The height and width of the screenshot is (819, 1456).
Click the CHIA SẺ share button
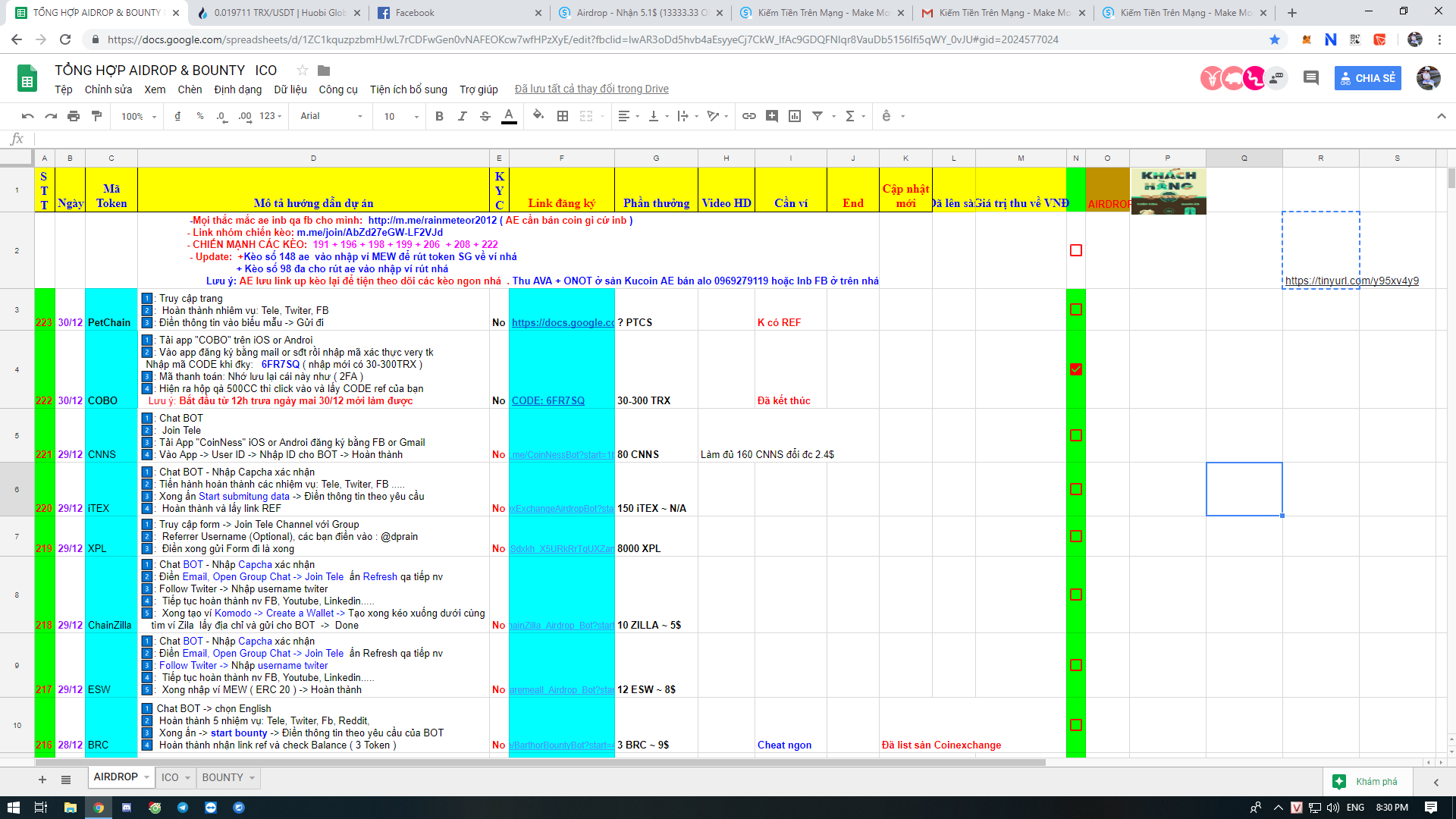1367,78
